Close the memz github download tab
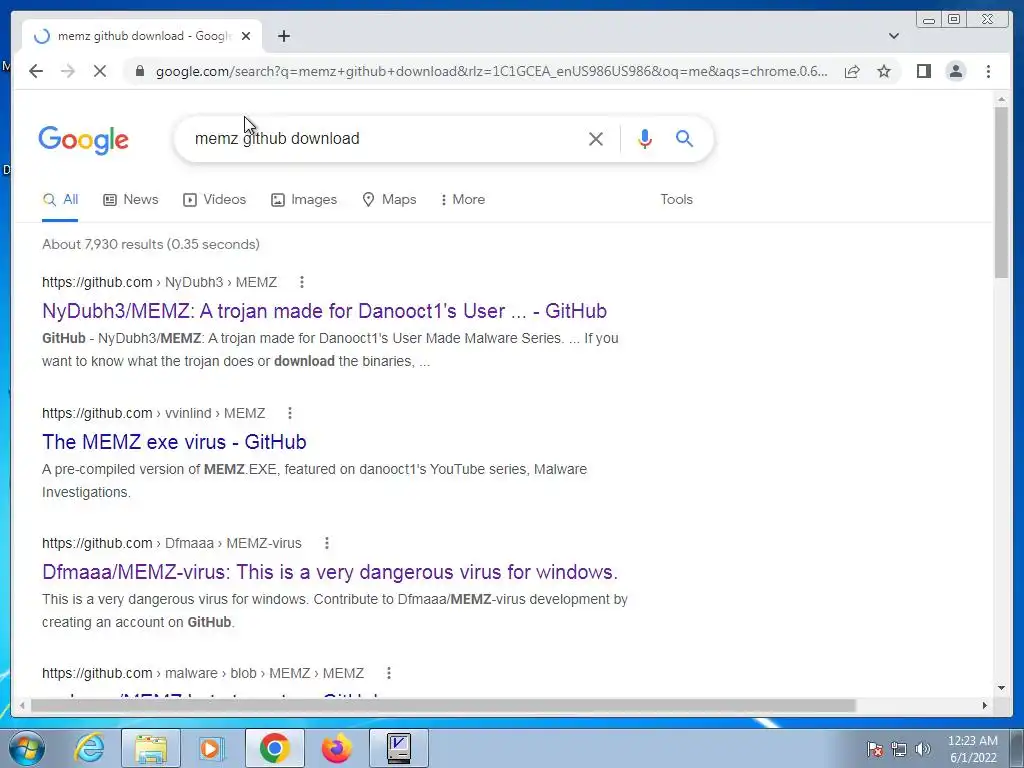This screenshot has width=1024, height=768. coord(246,36)
